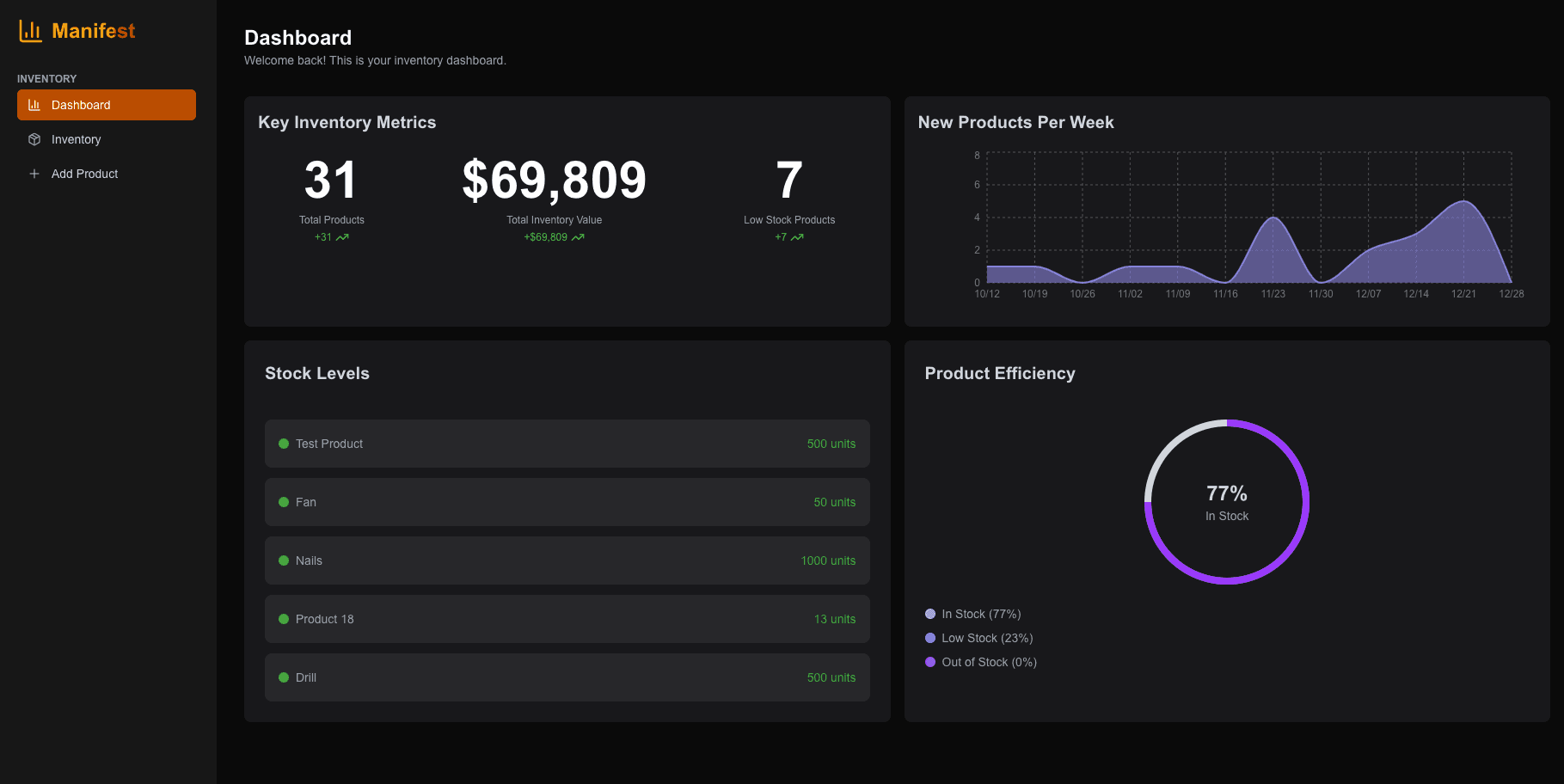The height and width of the screenshot is (784, 1564).
Task: Click the Inventory box icon in sidebar
Action: click(34, 139)
